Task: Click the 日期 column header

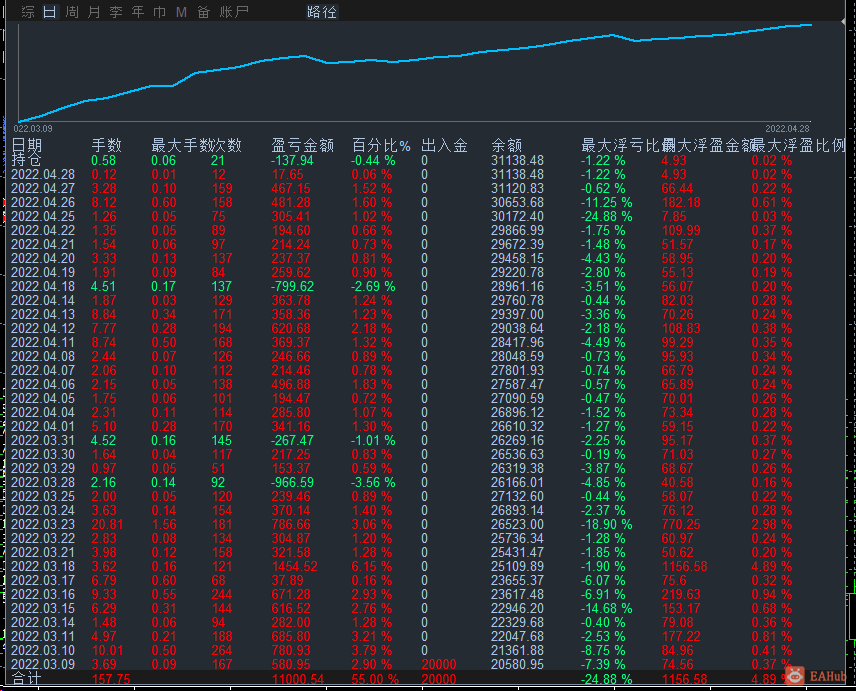Action: (x=27, y=145)
